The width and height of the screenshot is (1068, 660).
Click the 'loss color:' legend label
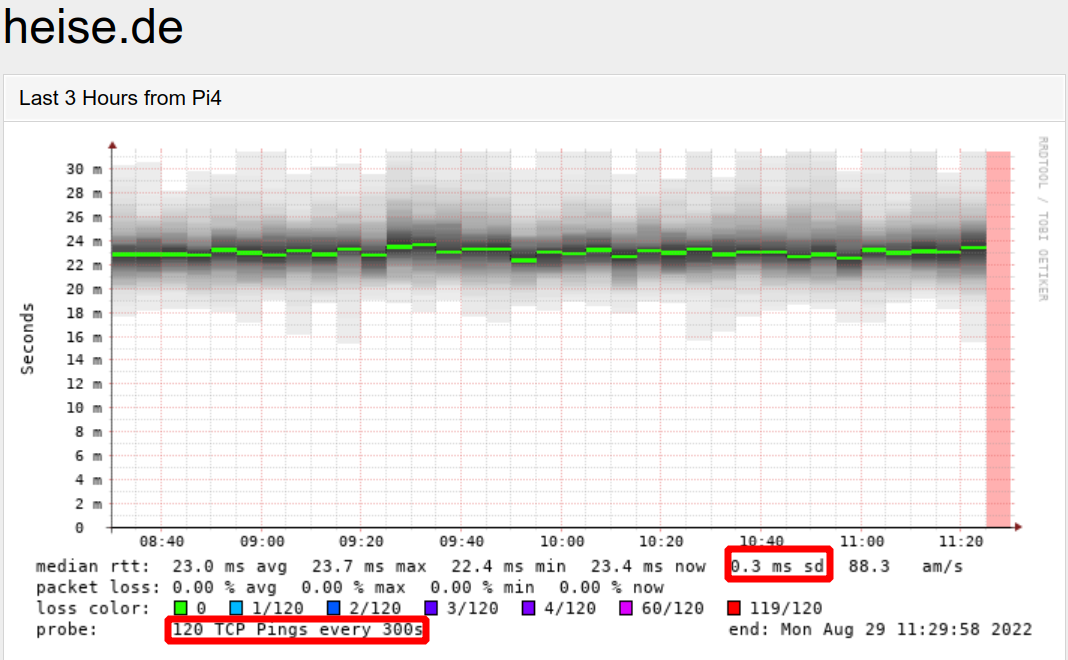point(93,608)
